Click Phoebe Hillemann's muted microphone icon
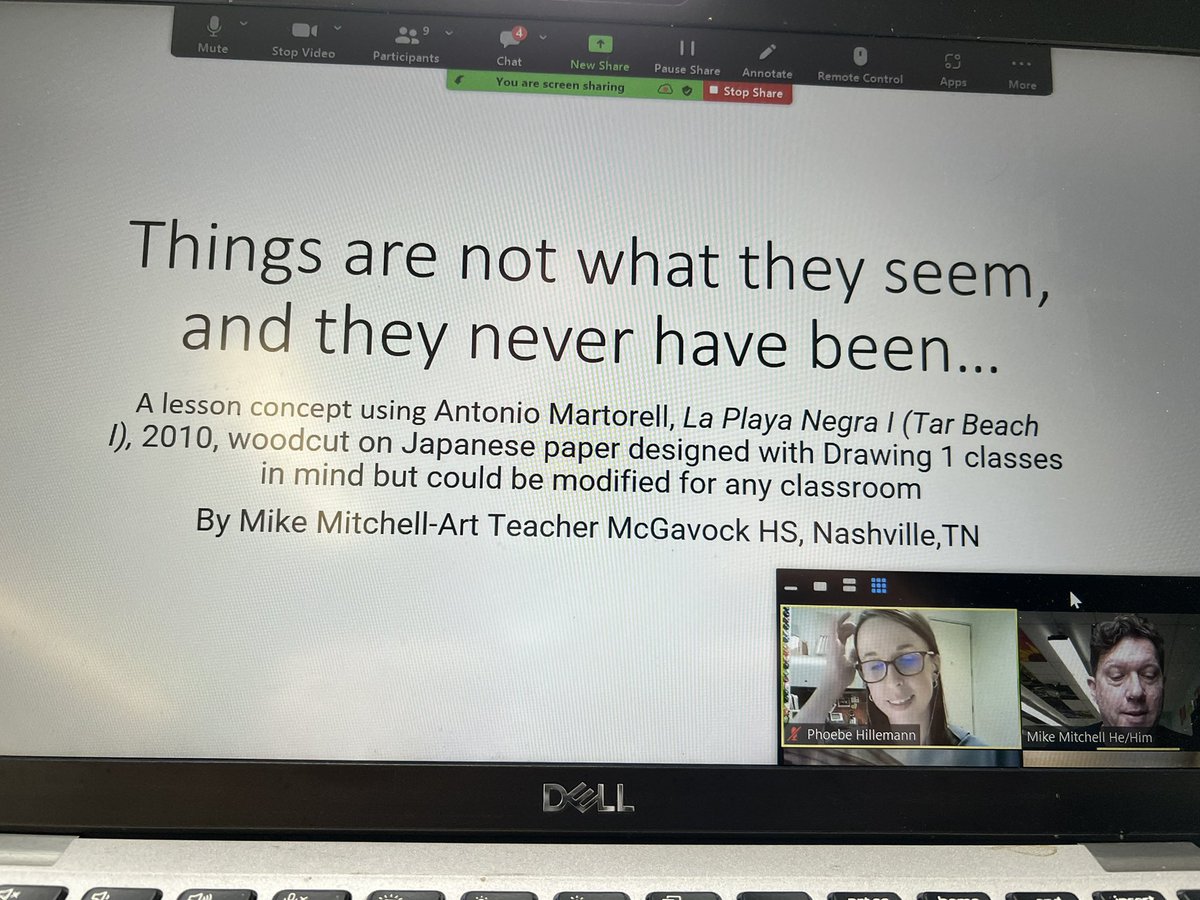The height and width of the screenshot is (900, 1200). point(795,734)
